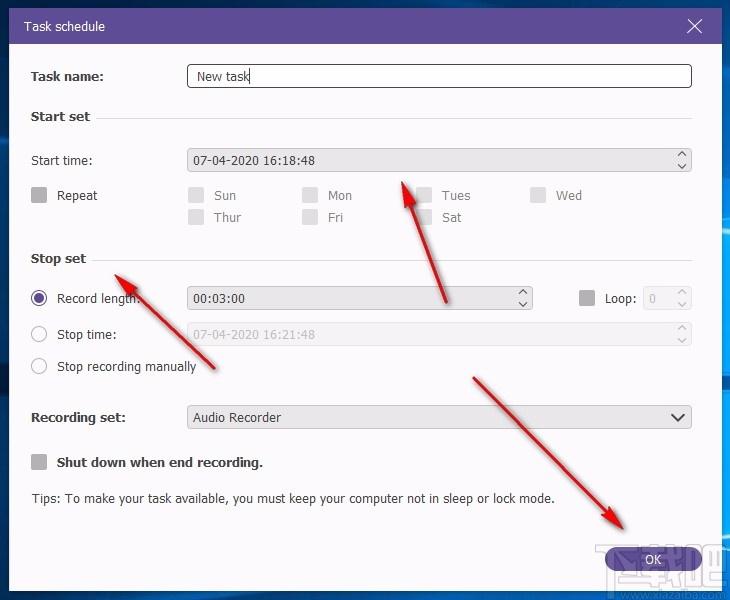Open the Recording set dropdown arrow
This screenshot has height=600, width=730.
[x=678, y=417]
